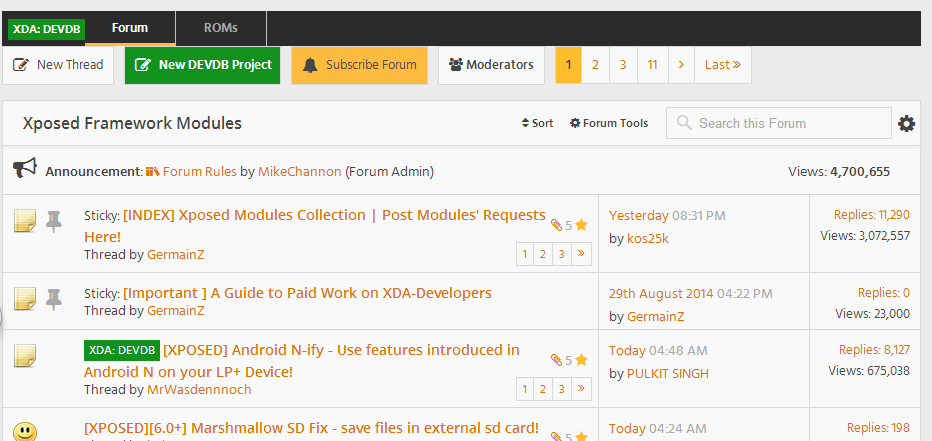Click the note icon of the Android N-ify thread

tap(25, 355)
